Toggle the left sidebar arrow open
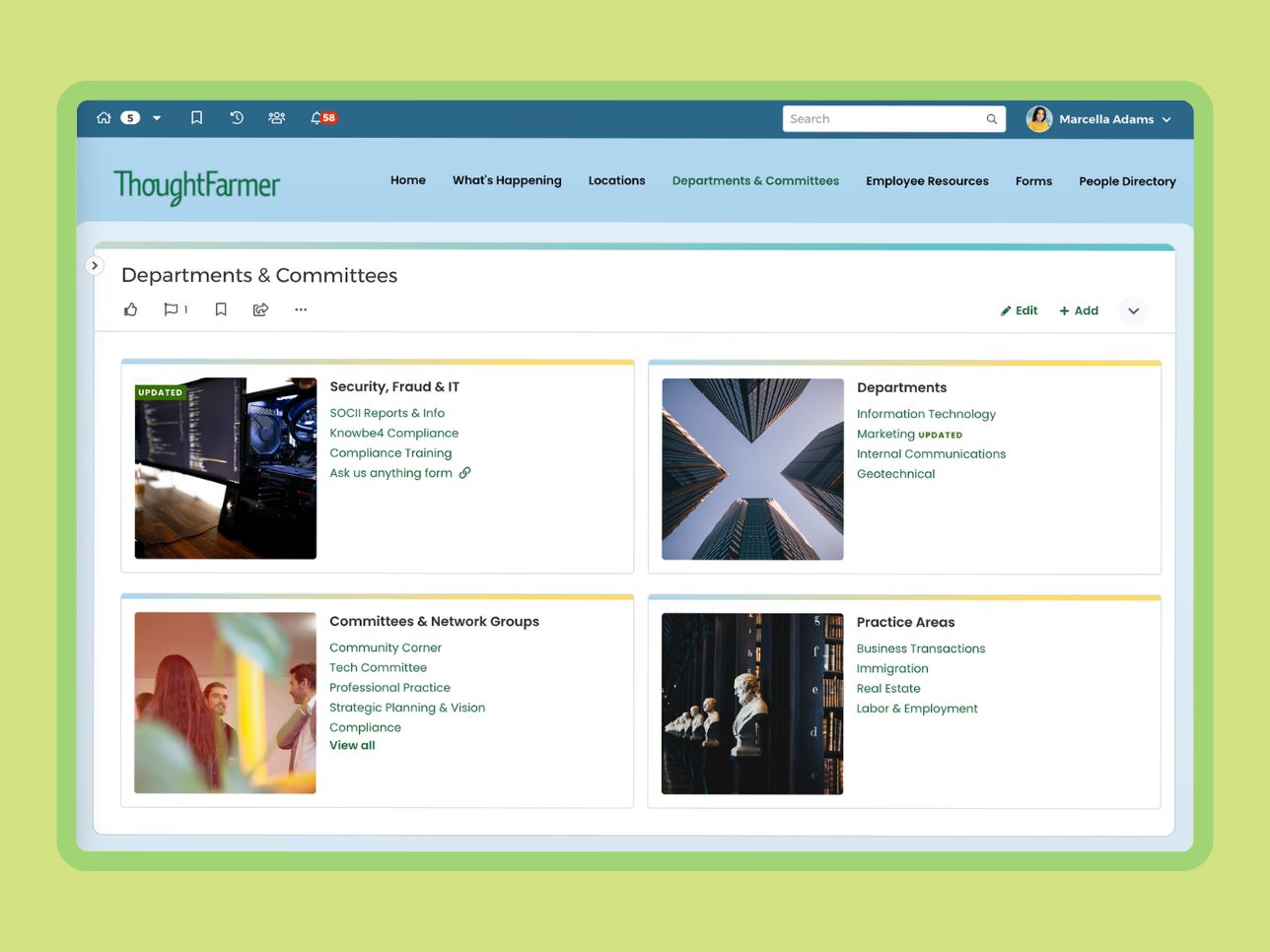Viewport: 1270px width, 952px height. click(95, 265)
